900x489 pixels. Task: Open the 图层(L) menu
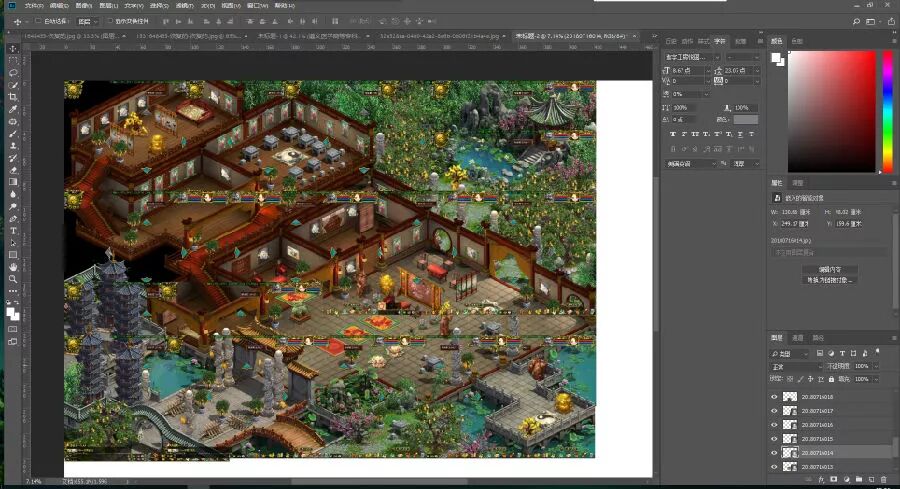coord(108,6)
